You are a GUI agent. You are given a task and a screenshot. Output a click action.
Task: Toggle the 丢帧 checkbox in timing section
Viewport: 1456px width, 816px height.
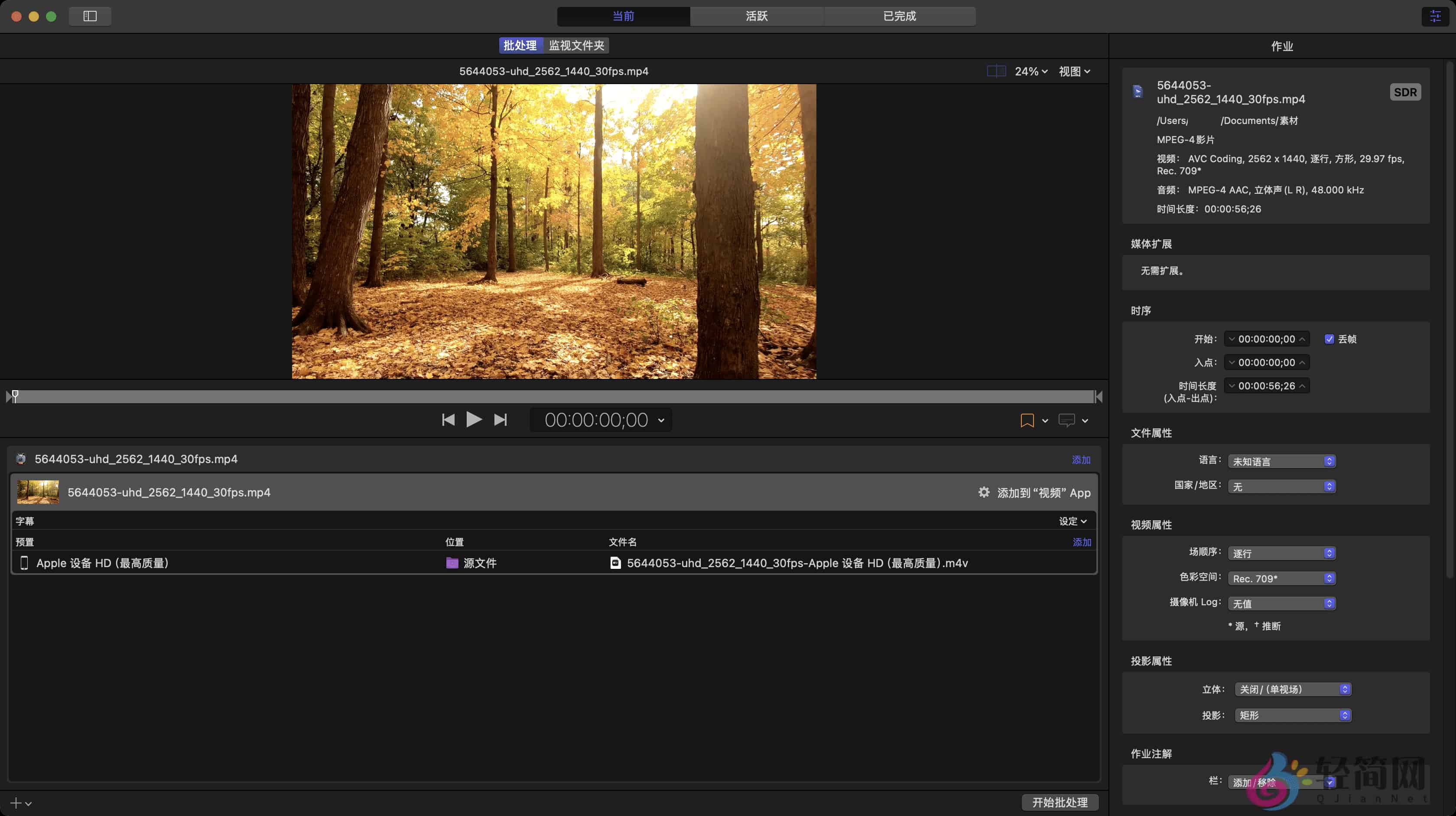[1330, 339]
